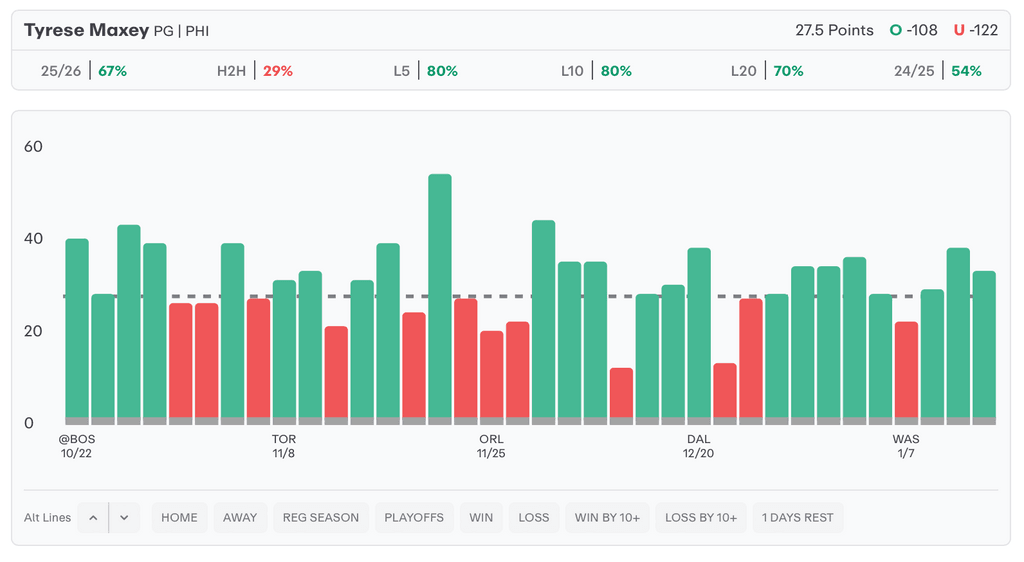Screen dimensions: 1024x562
Task: Lower the Alt Lines value with down chevron
Action: tap(124, 518)
